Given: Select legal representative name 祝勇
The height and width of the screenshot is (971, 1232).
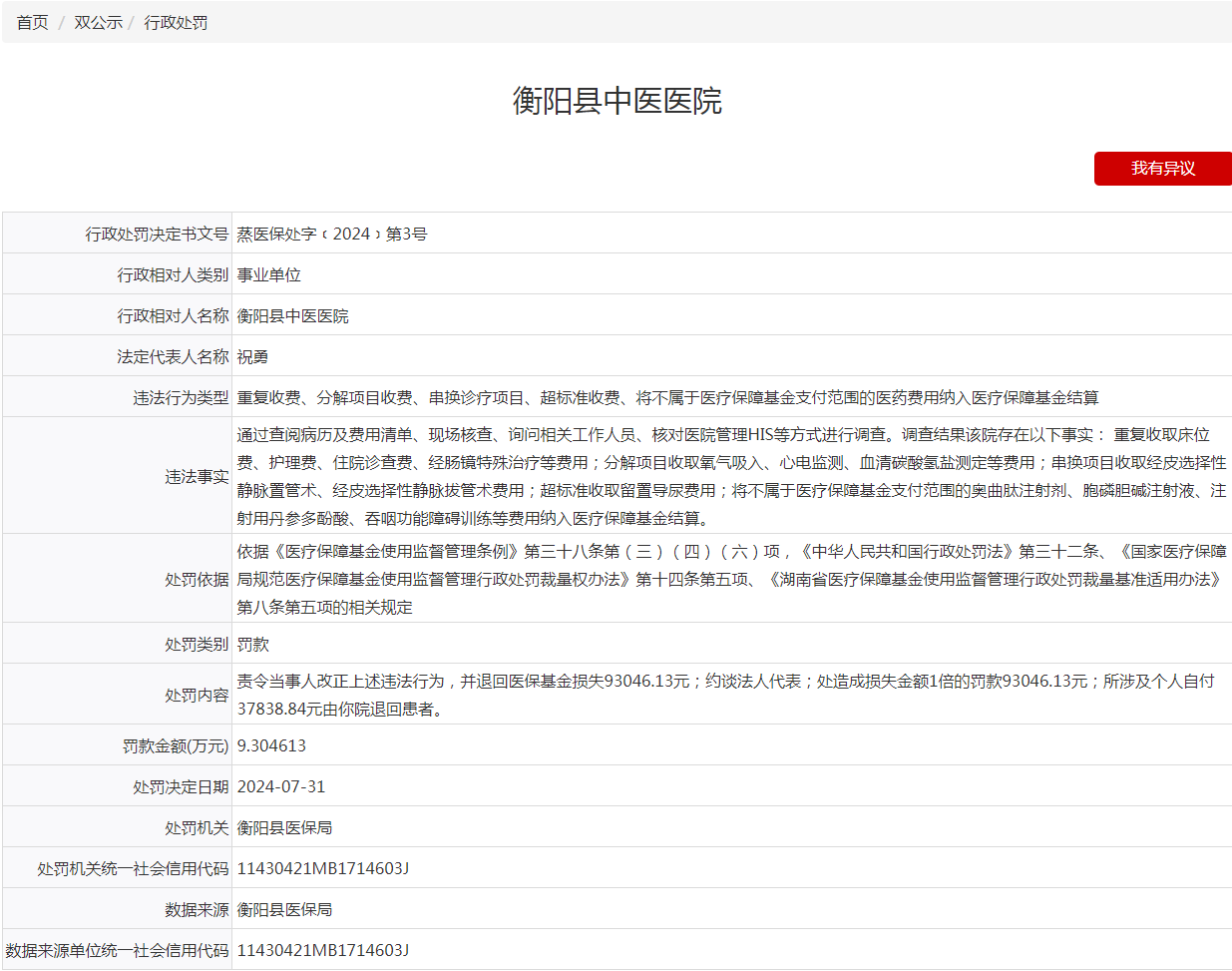Looking at the screenshot, I should [252, 356].
